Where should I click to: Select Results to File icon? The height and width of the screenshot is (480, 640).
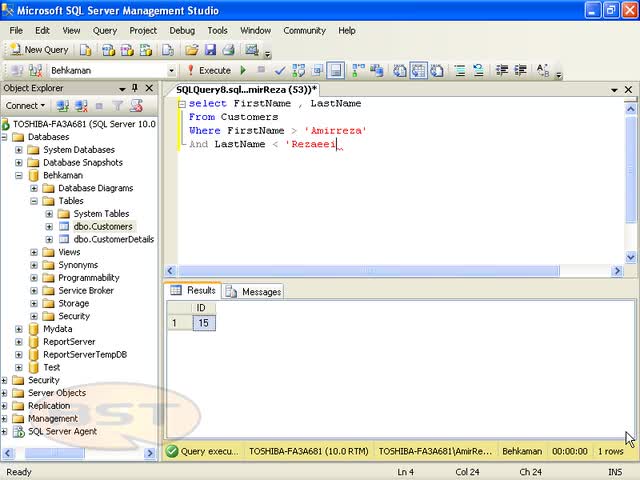pos(437,71)
